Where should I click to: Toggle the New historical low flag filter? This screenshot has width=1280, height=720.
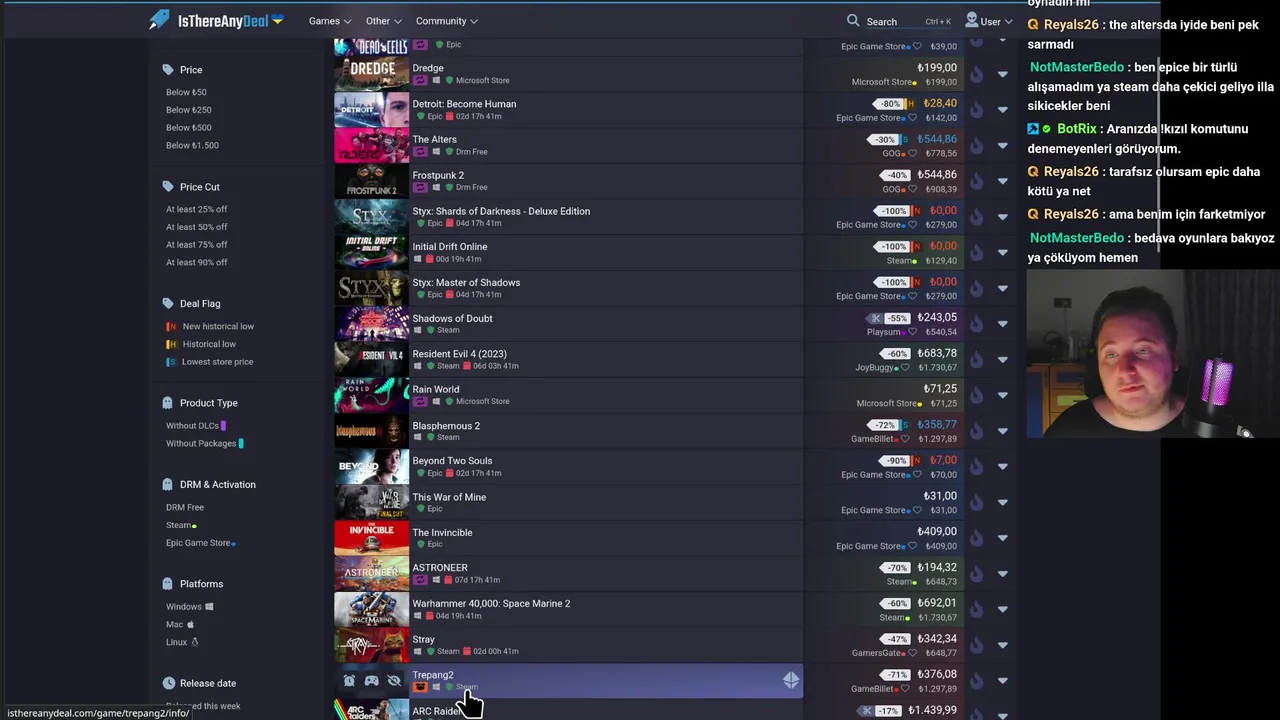click(x=210, y=326)
